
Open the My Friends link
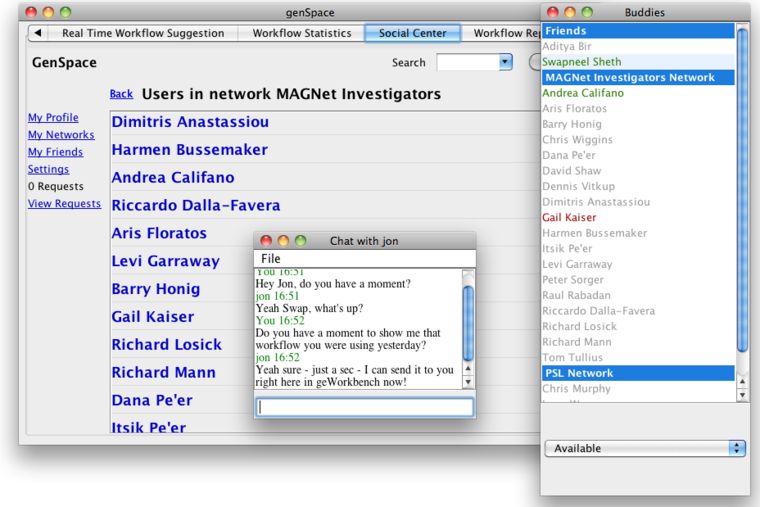pyautogui.click(x=55, y=152)
